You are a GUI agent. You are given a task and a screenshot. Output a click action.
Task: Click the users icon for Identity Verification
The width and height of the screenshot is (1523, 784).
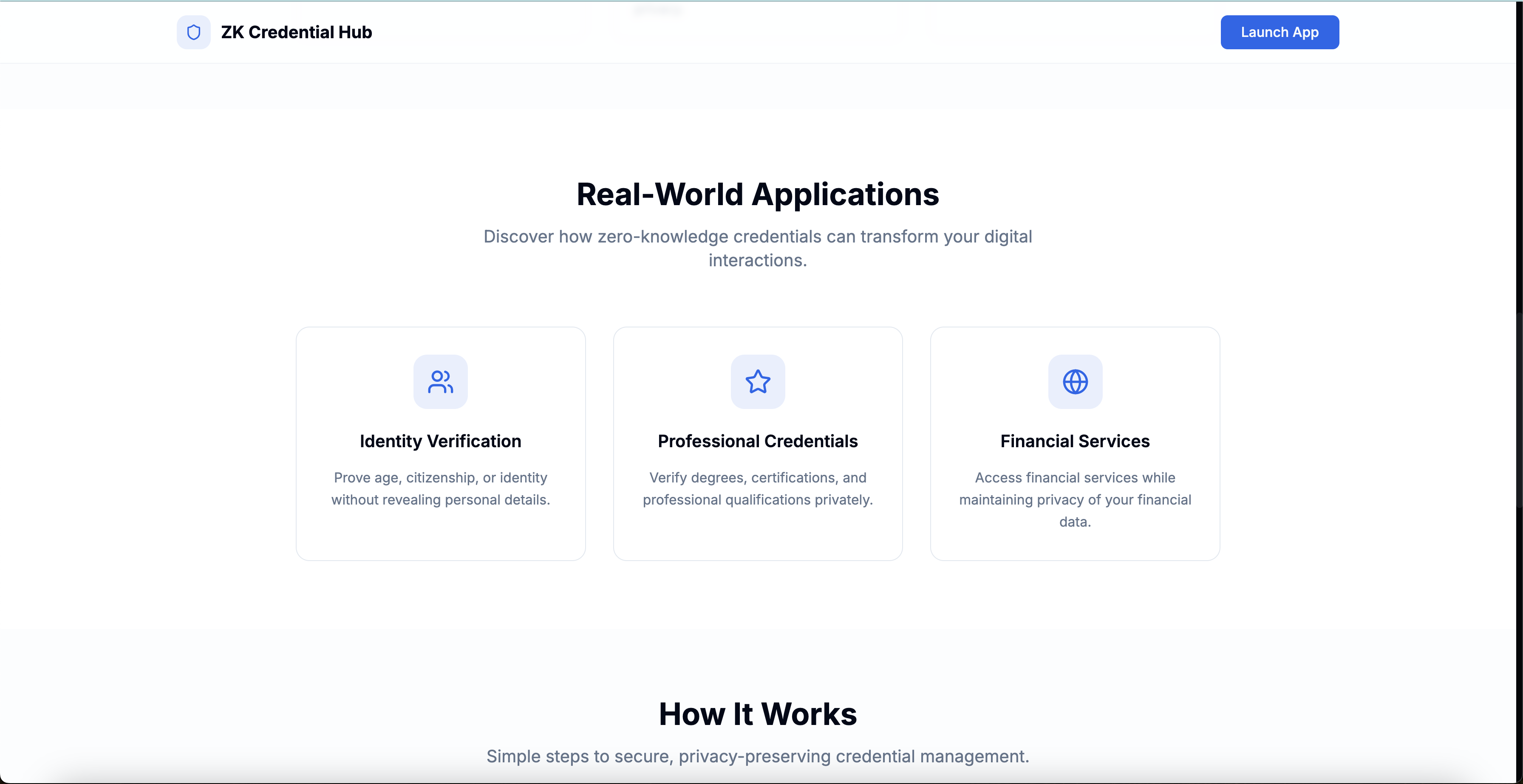click(x=441, y=382)
